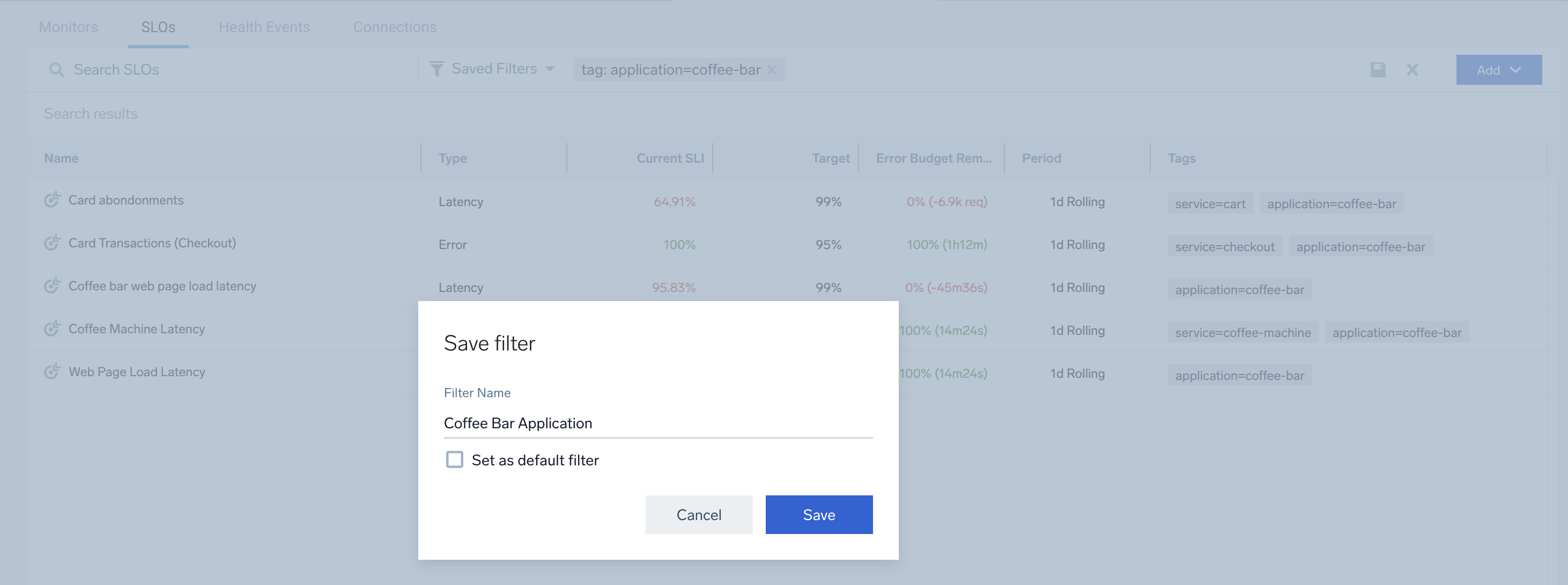This screenshot has width=1568, height=585.
Task: Open the Add dropdown button
Action: click(1499, 70)
